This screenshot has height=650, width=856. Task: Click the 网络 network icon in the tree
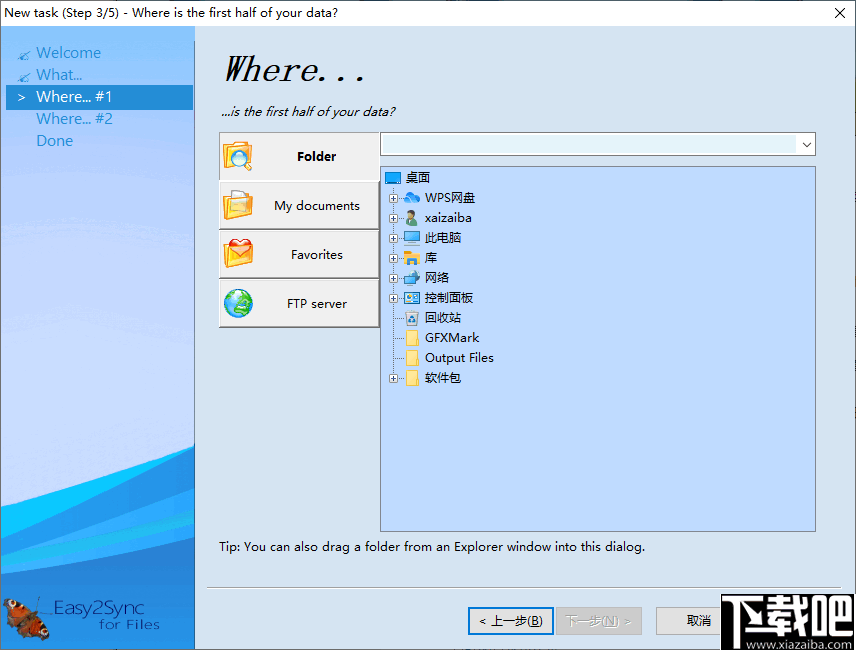point(412,277)
